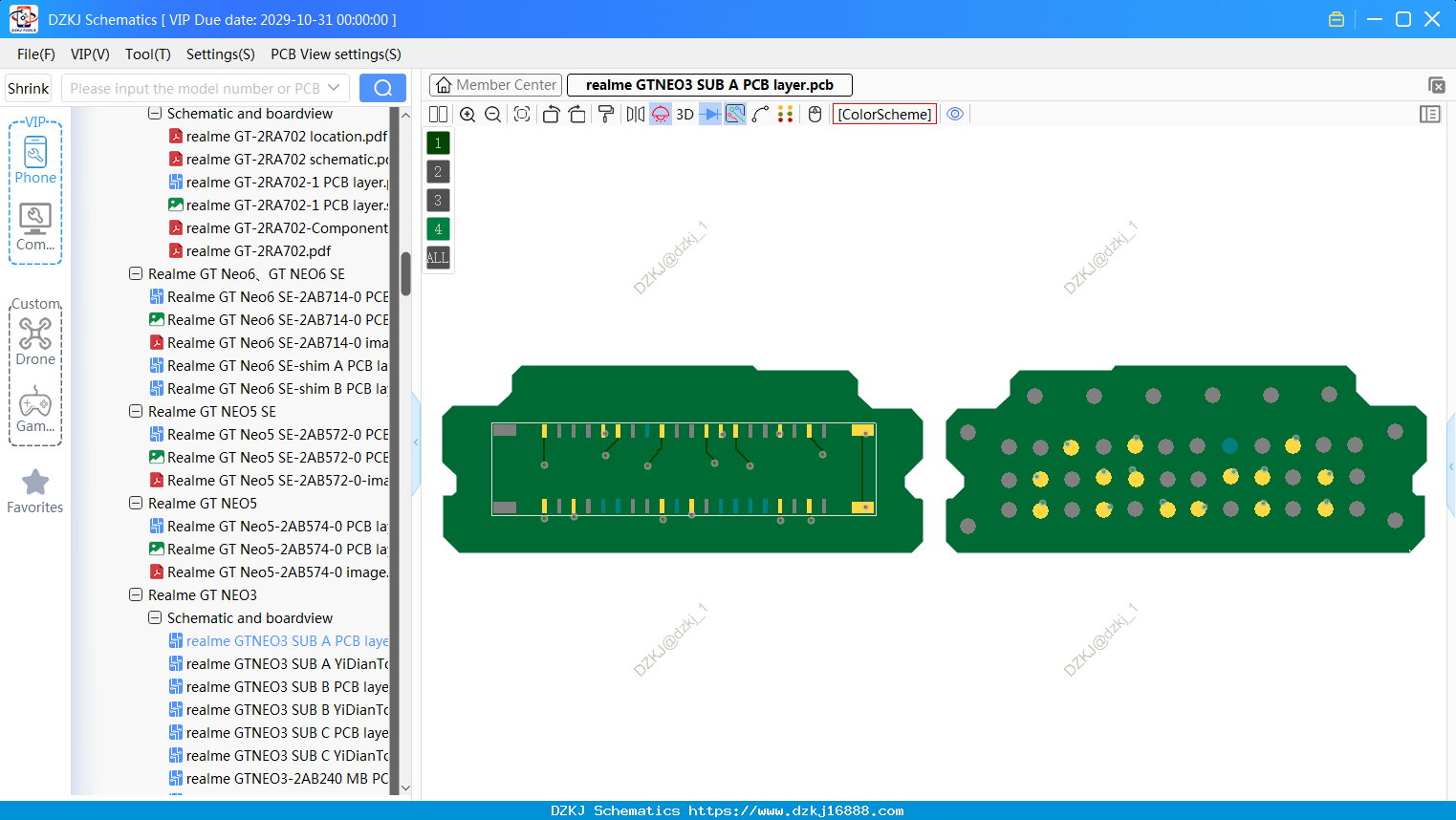Show ALL PCB layers
This screenshot has height=820, width=1456.
438,258
